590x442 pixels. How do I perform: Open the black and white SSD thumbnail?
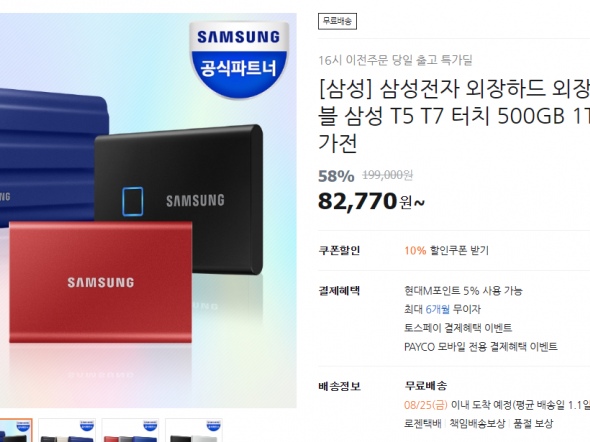[x=193, y=430]
